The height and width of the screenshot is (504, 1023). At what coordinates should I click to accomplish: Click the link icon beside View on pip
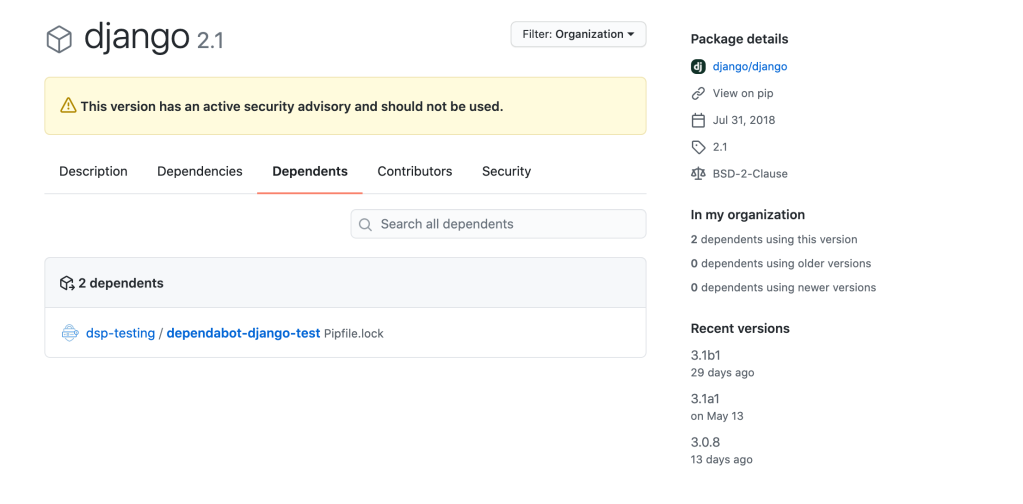[698, 93]
